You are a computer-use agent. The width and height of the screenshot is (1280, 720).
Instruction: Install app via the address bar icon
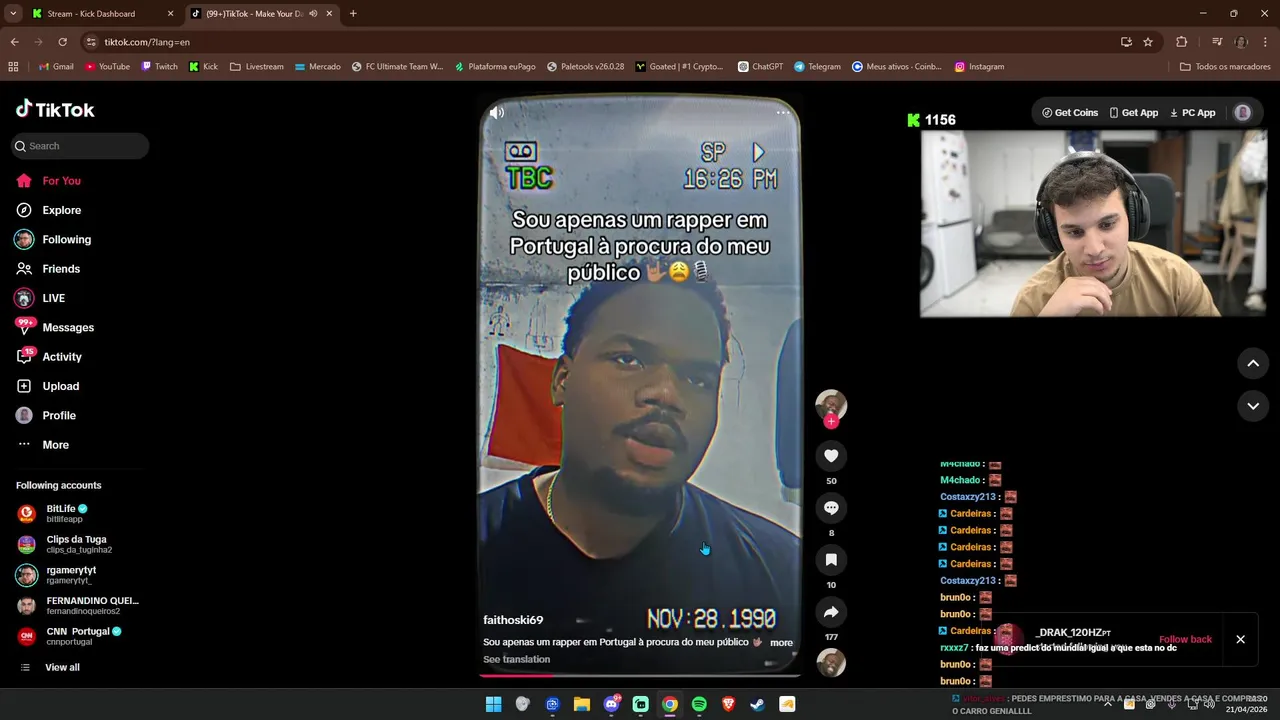pos(1126,42)
